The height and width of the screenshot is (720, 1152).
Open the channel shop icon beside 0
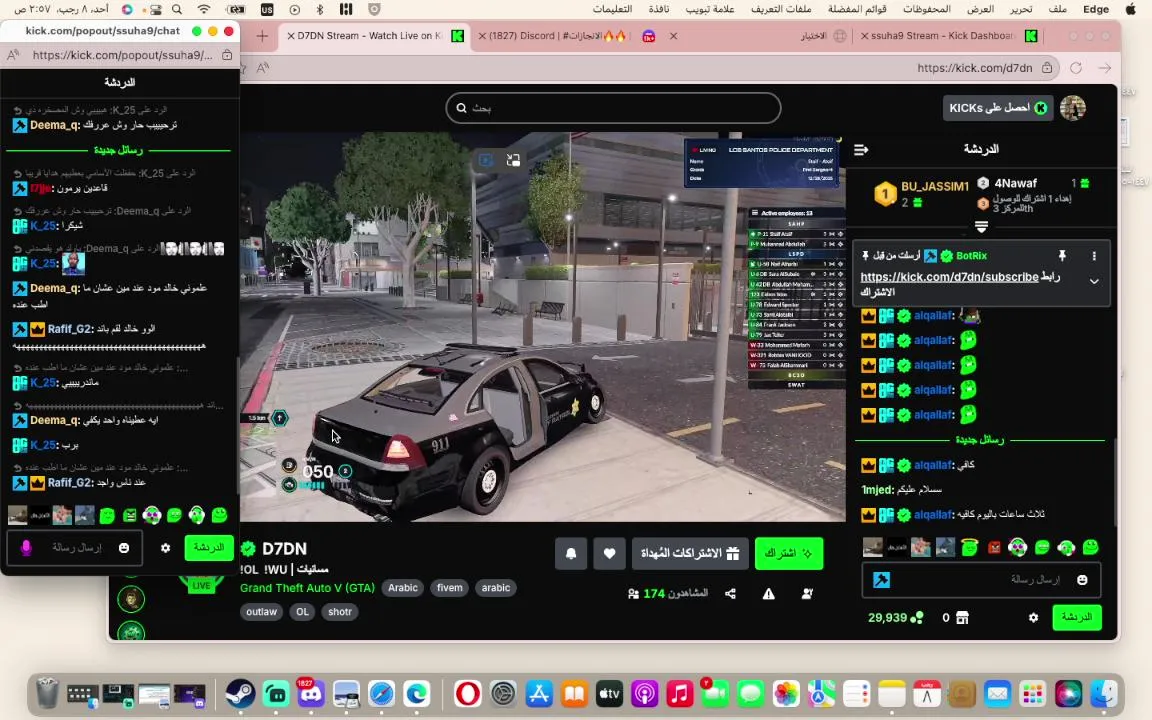[x=962, y=617]
